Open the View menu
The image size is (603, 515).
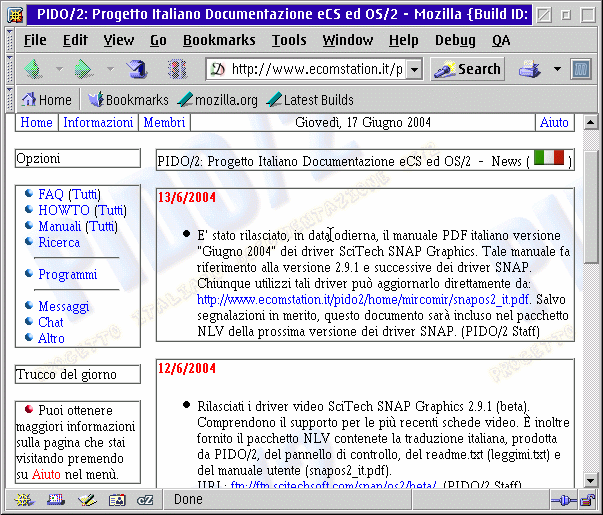[119, 40]
